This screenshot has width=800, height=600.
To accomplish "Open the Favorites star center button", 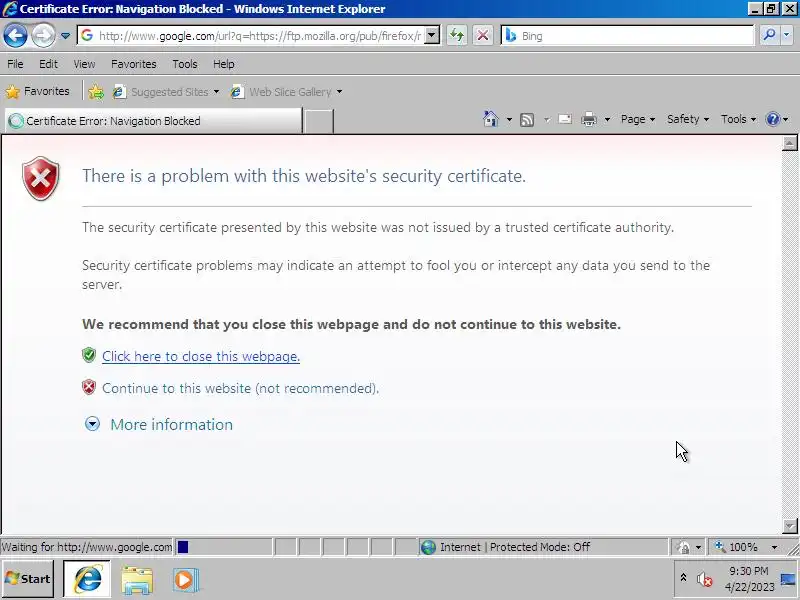I will (x=37, y=91).
